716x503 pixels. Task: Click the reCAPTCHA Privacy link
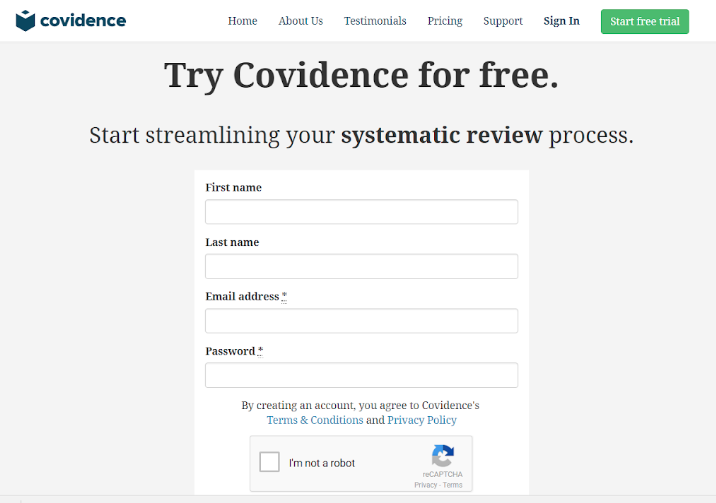426,485
